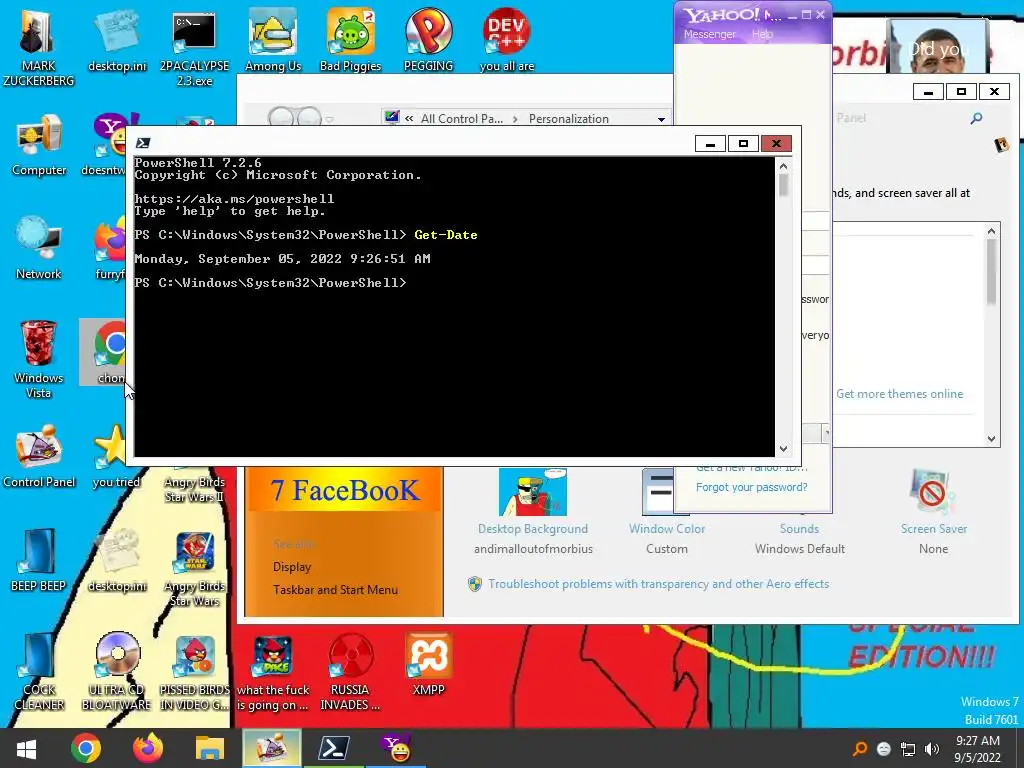Click the Windows Start button
The height and width of the screenshot is (768, 1024).
(26, 748)
